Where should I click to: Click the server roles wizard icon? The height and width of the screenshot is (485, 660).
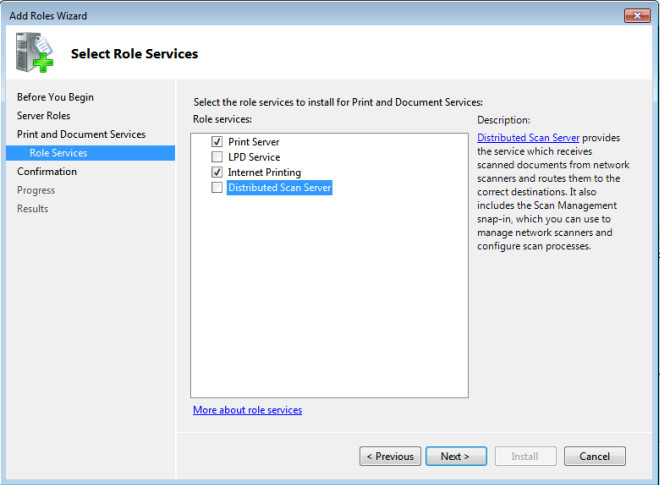click(x=35, y=53)
